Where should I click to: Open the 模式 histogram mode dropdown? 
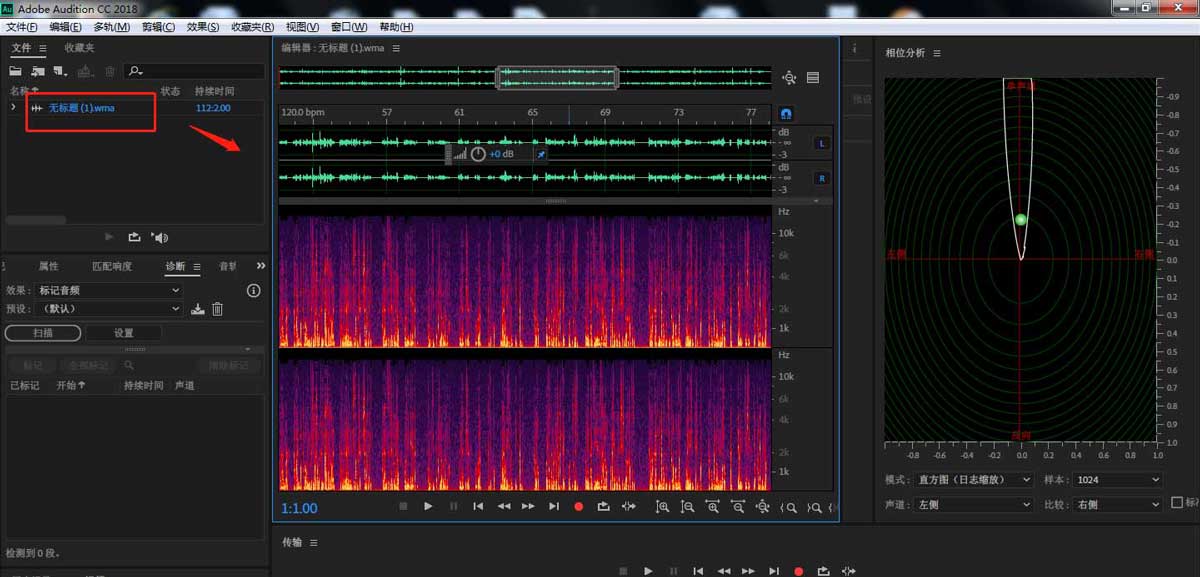(x=973, y=480)
